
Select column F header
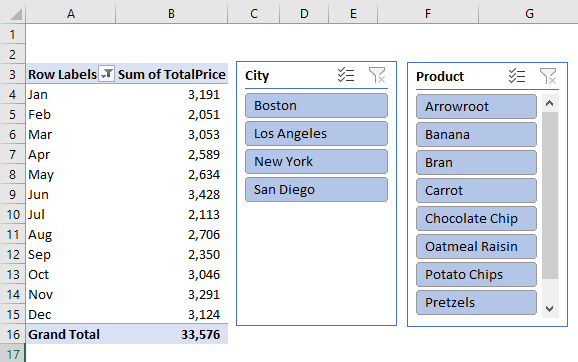point(428,14)
